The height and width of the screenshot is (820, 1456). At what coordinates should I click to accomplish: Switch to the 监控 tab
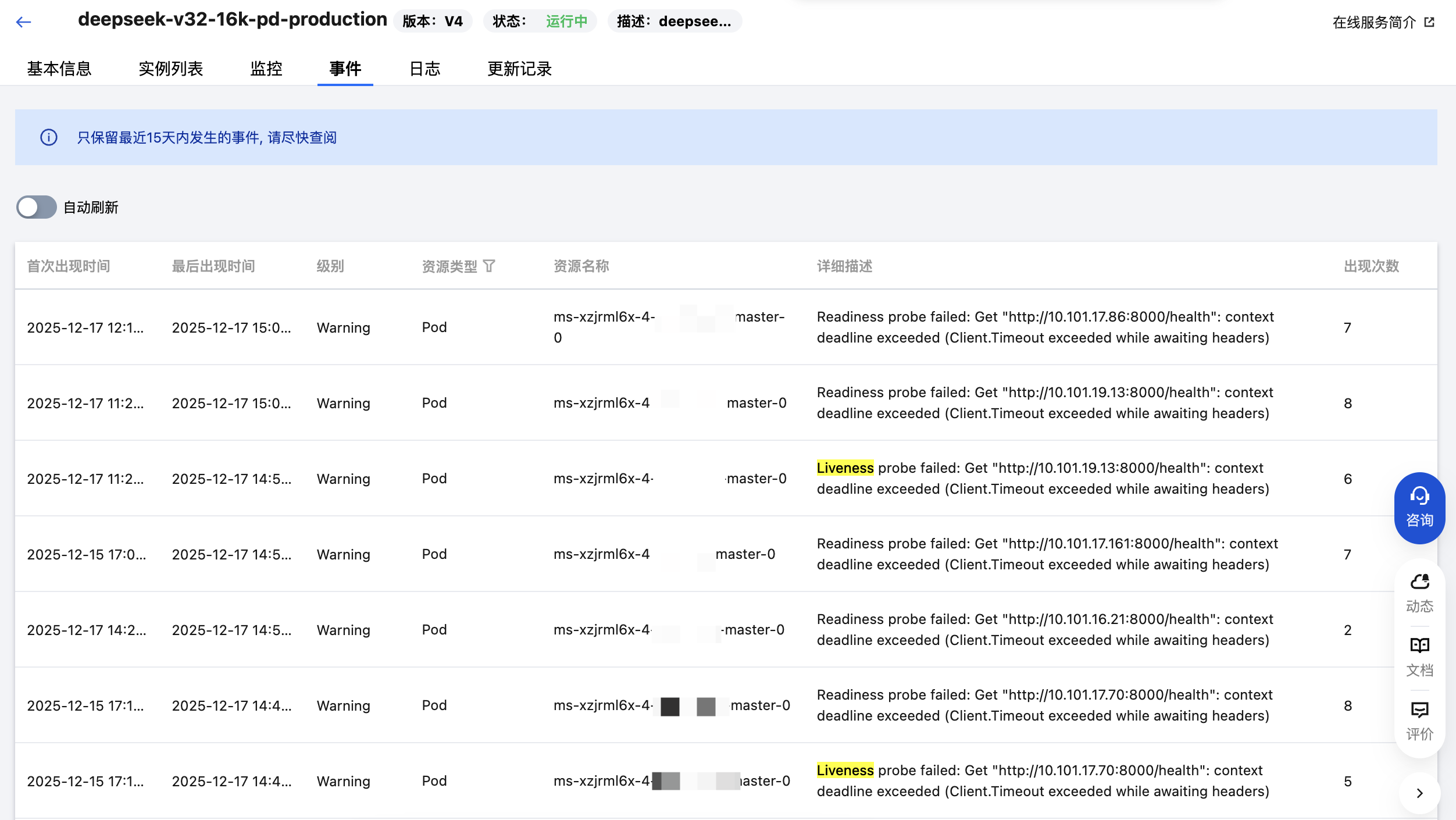point(266,69)
